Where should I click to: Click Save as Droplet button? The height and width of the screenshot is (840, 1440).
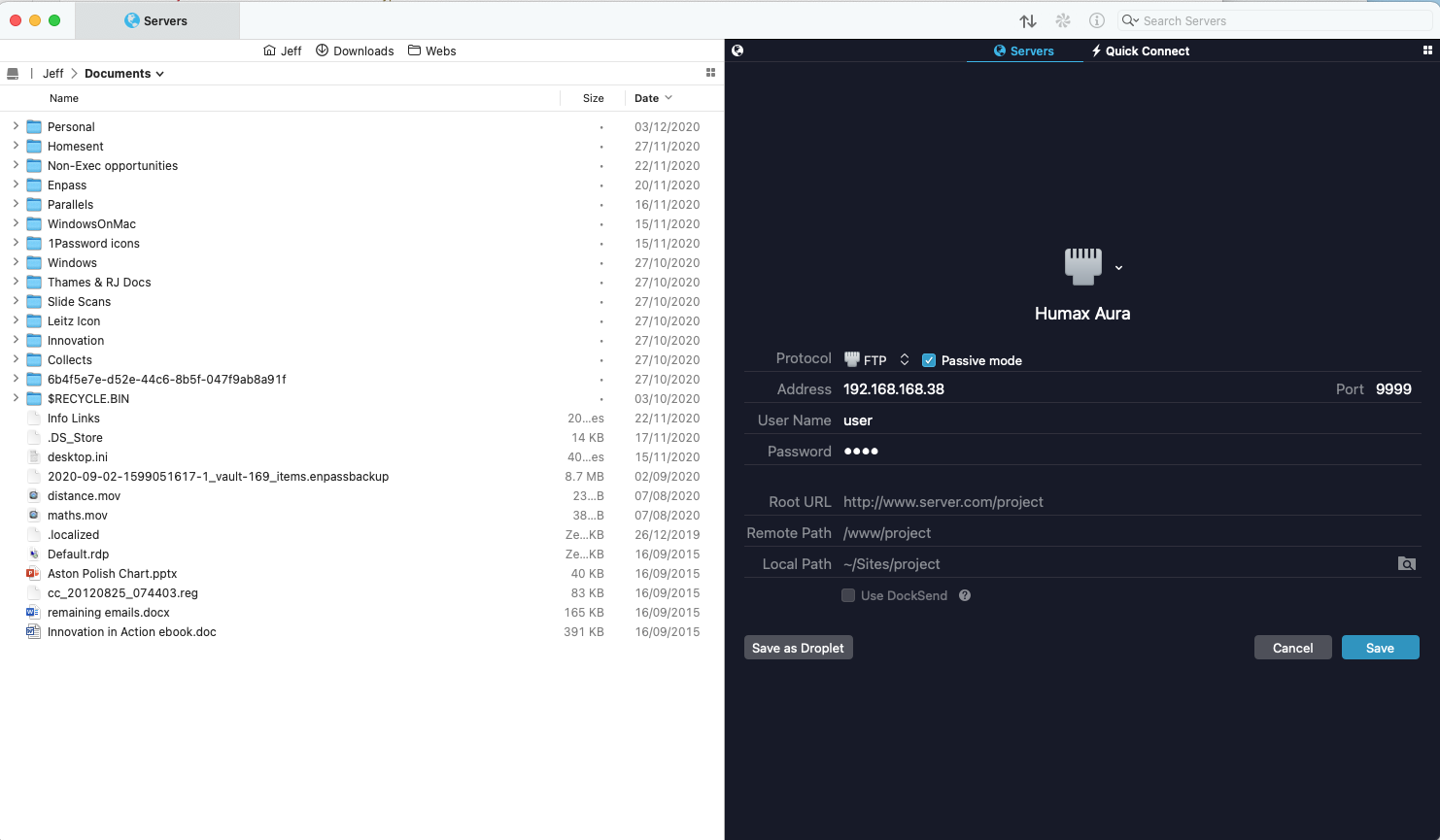[x=798, y=648]
